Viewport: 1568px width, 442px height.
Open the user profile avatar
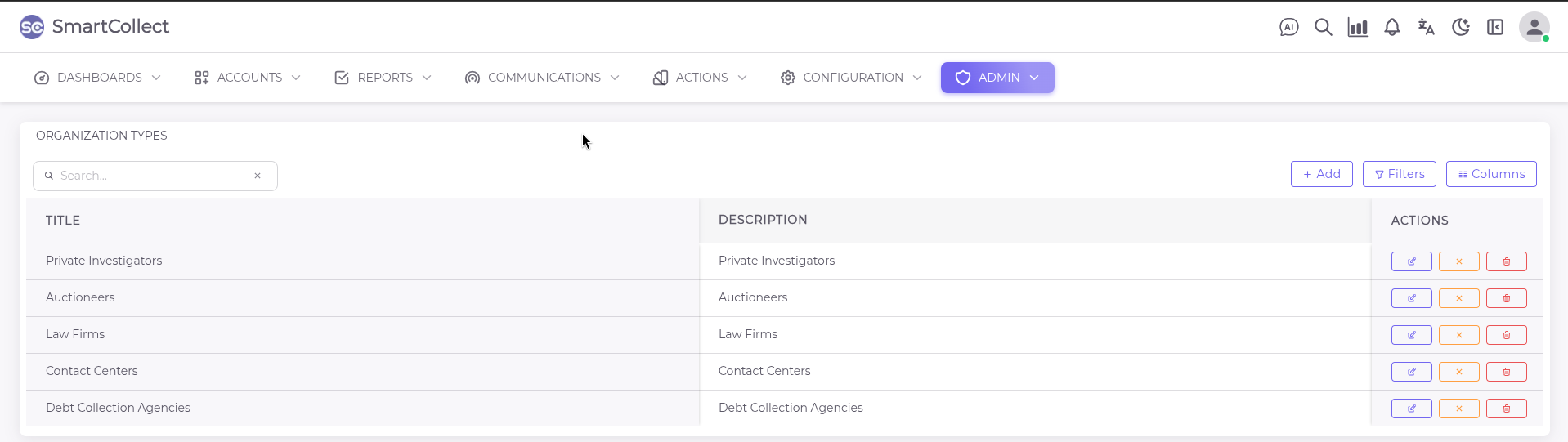point(1534,27)
